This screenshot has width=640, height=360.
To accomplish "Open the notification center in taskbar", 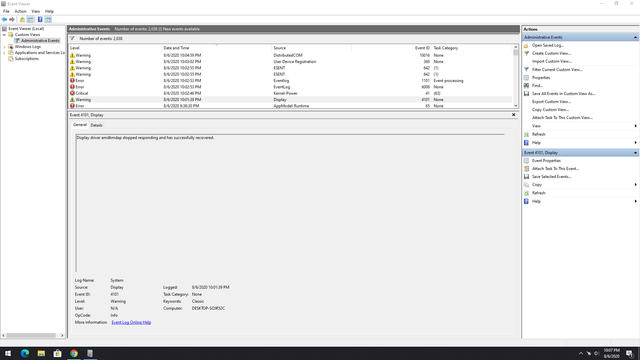I will click(x=630, y=353).
